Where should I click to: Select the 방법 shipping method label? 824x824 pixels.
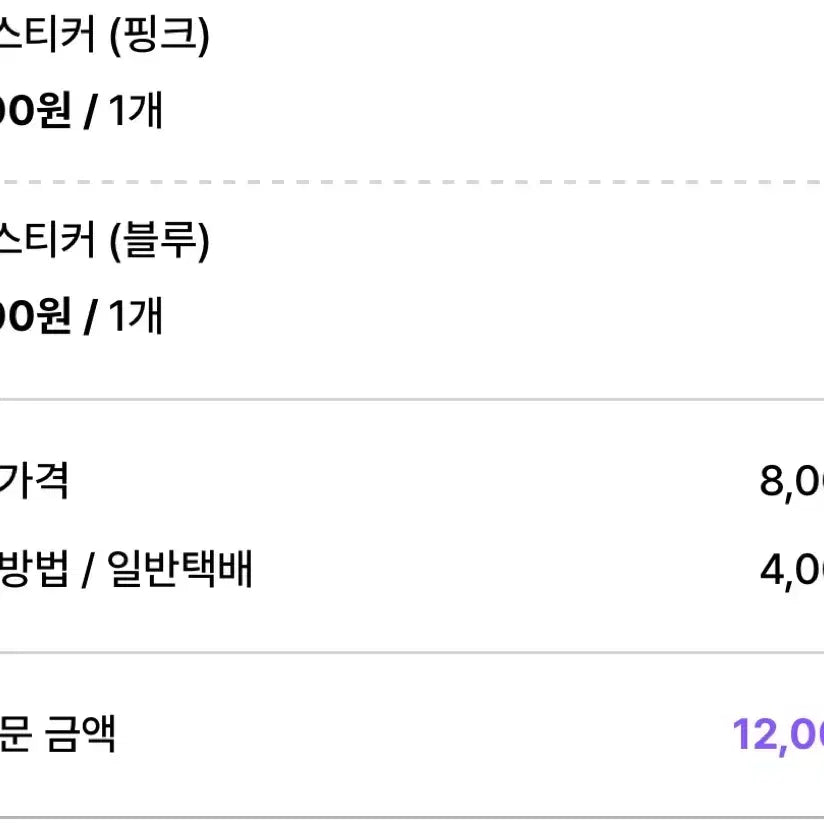tap(34, 568)
